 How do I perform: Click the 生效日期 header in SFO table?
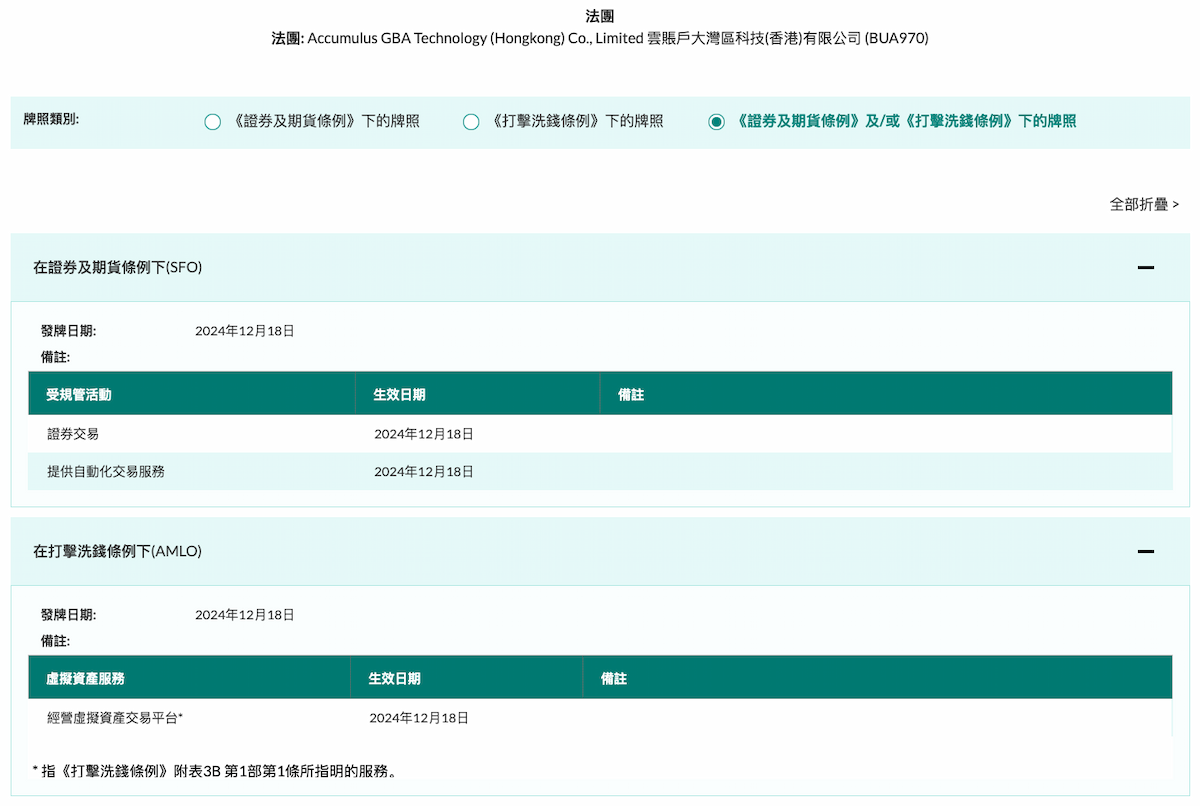[x=478, y=395]
